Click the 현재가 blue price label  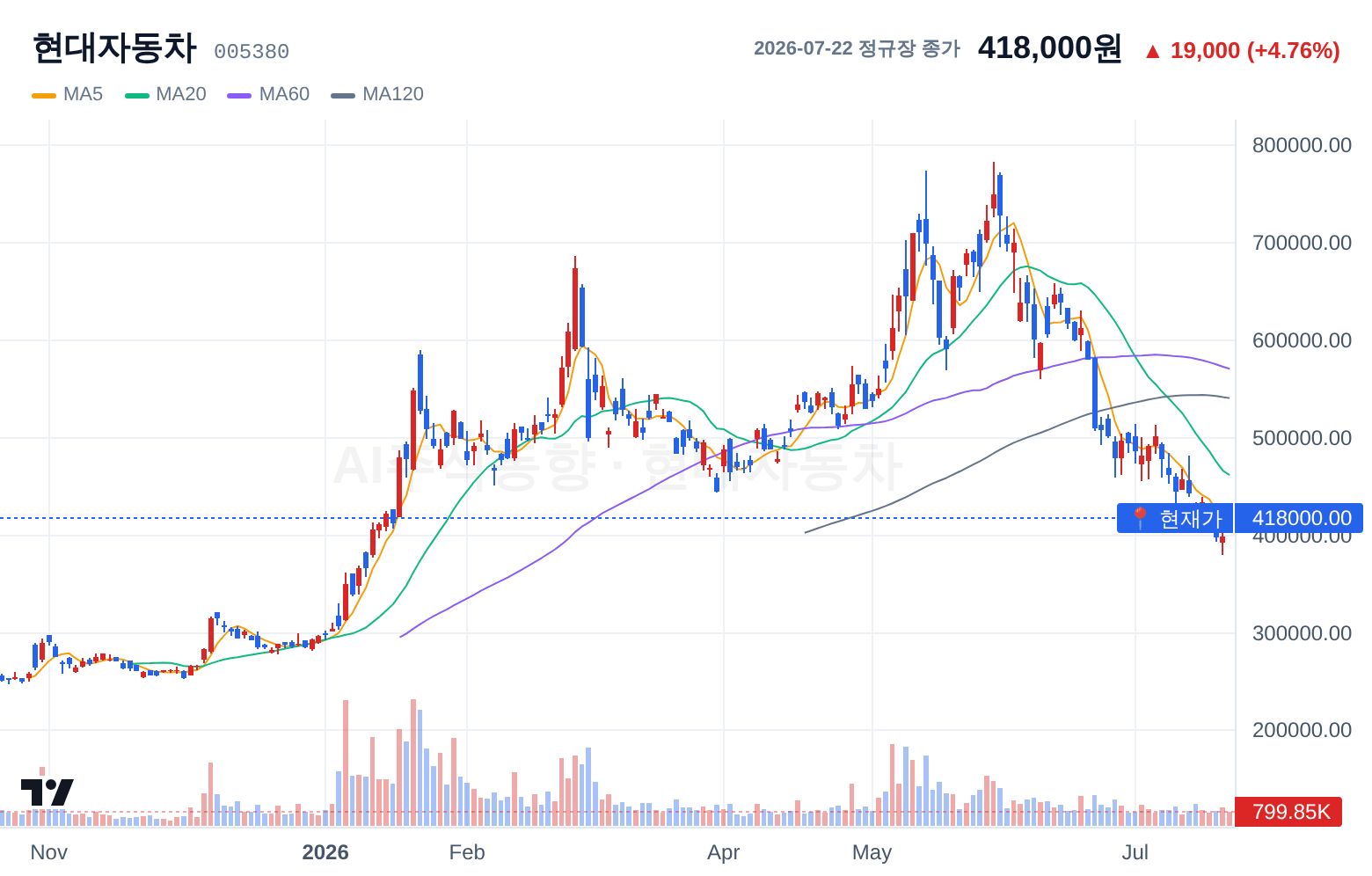(1175, 518)
